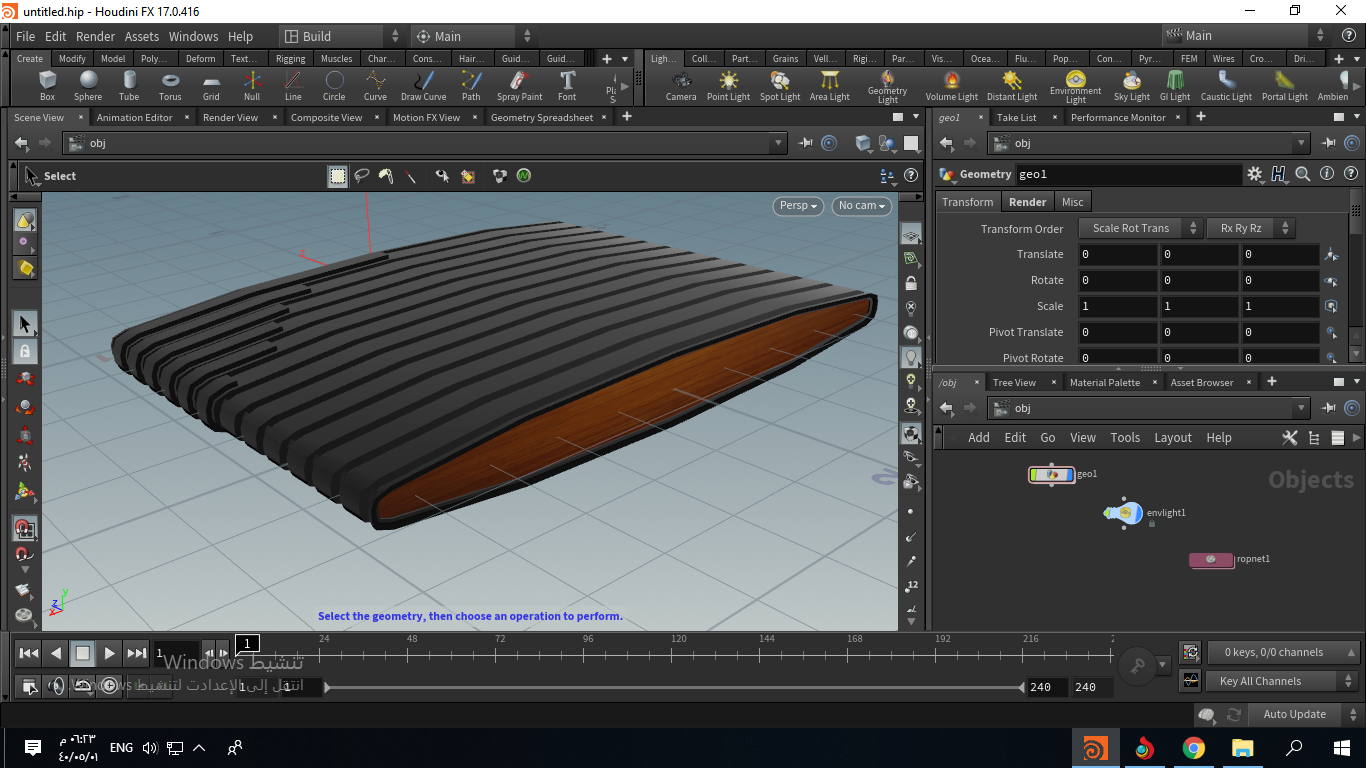
Task: Add a Portal Light
Action: tap(1285, 85)
